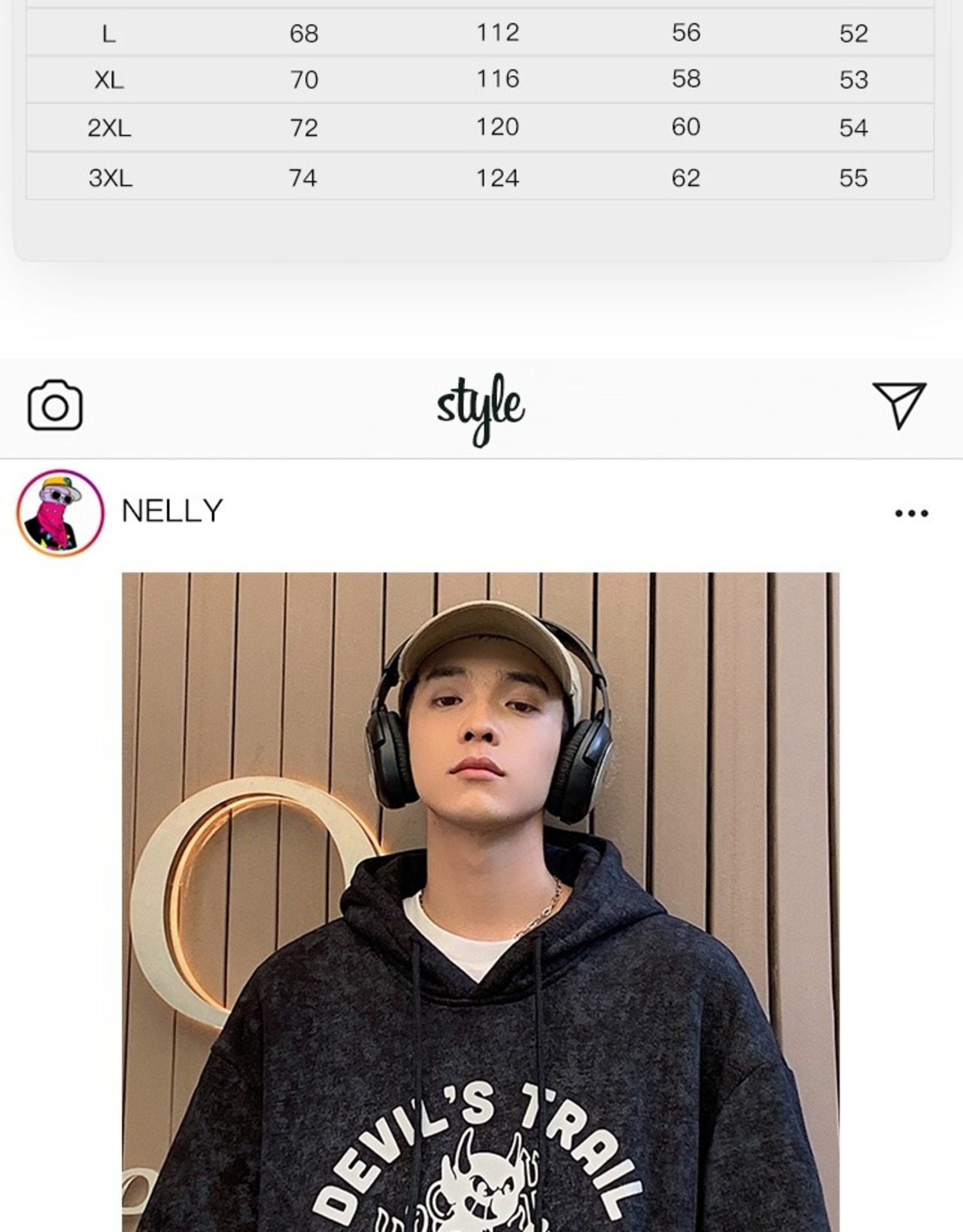Select the XL size row label
Viewport: 963px width, 1232px height.
pos(109,80)
